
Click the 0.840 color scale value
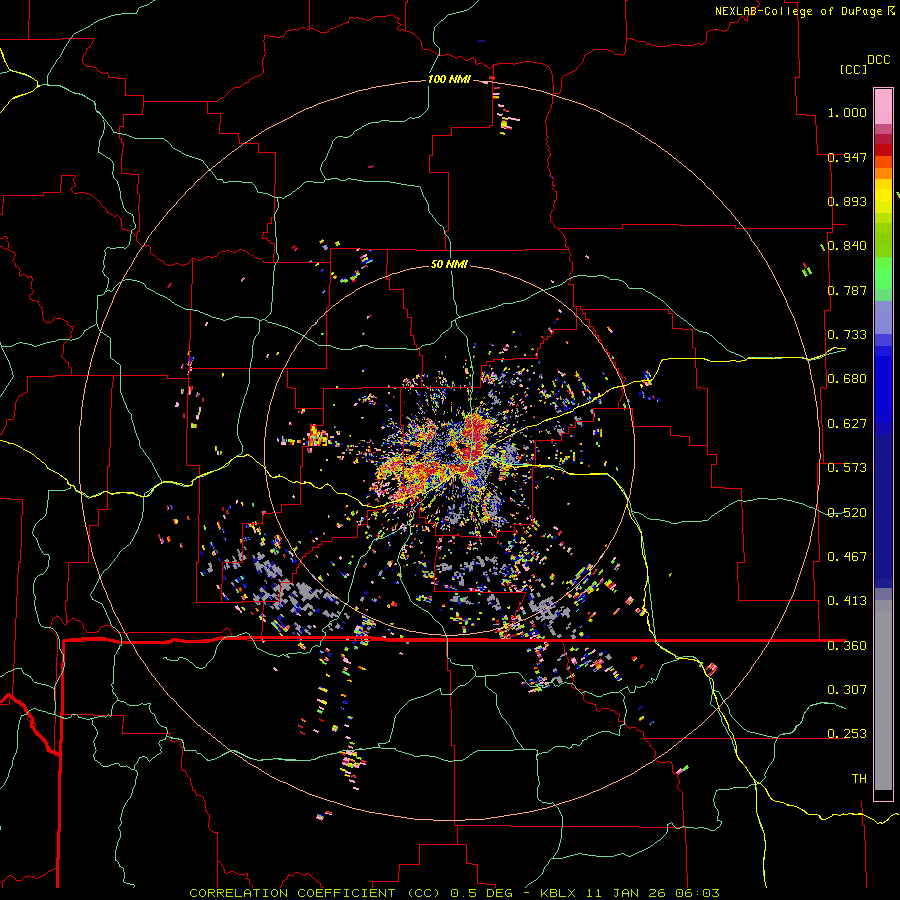click(x=847, y=245)
